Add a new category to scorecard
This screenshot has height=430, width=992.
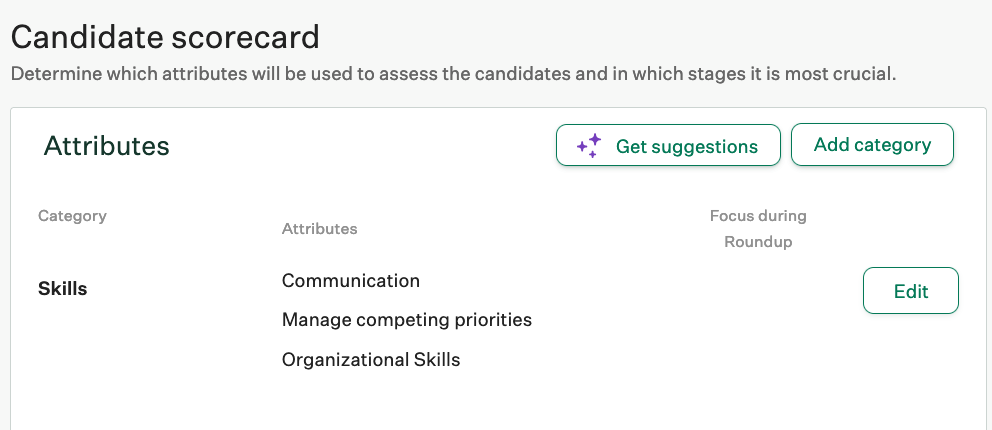[872, 145]
